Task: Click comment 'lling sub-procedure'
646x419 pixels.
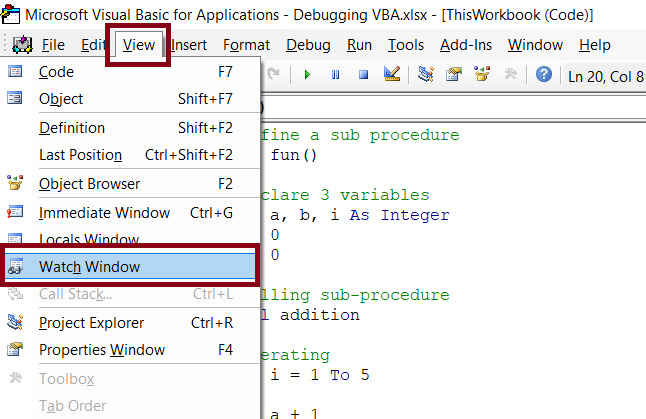Action: pyautogui.click(x=355, y=295)
